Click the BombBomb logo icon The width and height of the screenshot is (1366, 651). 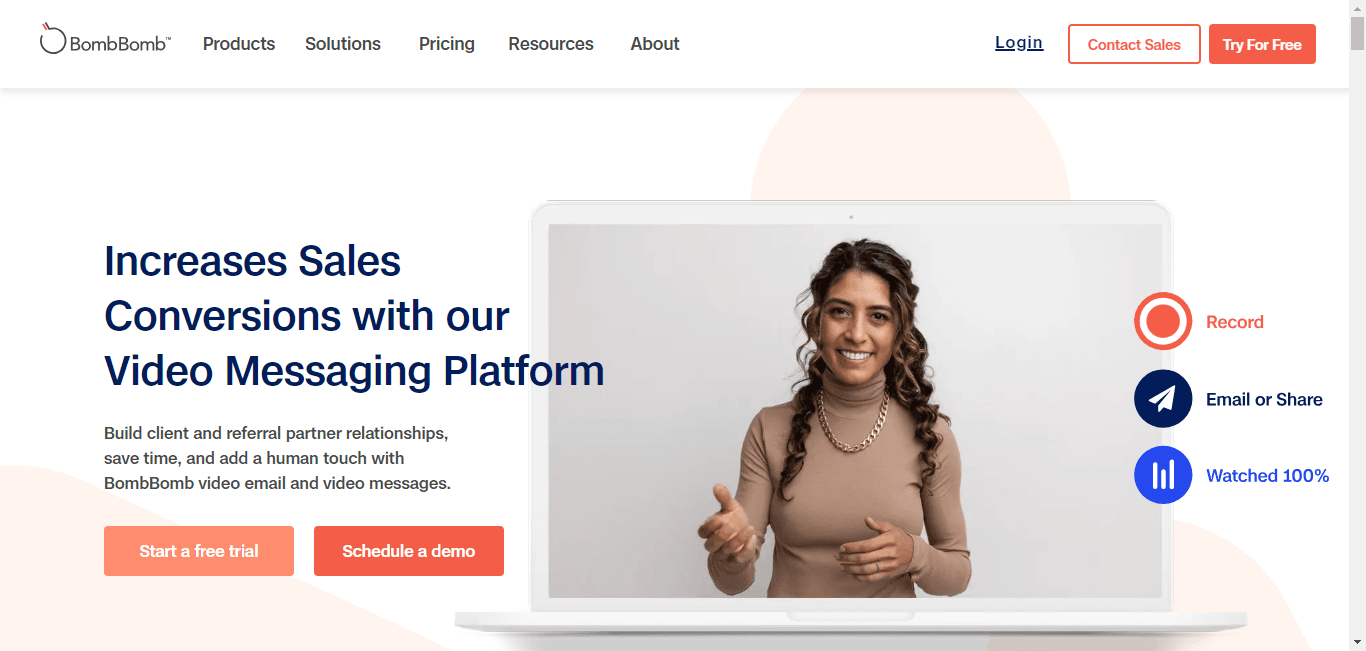click(x=52, y=39)
